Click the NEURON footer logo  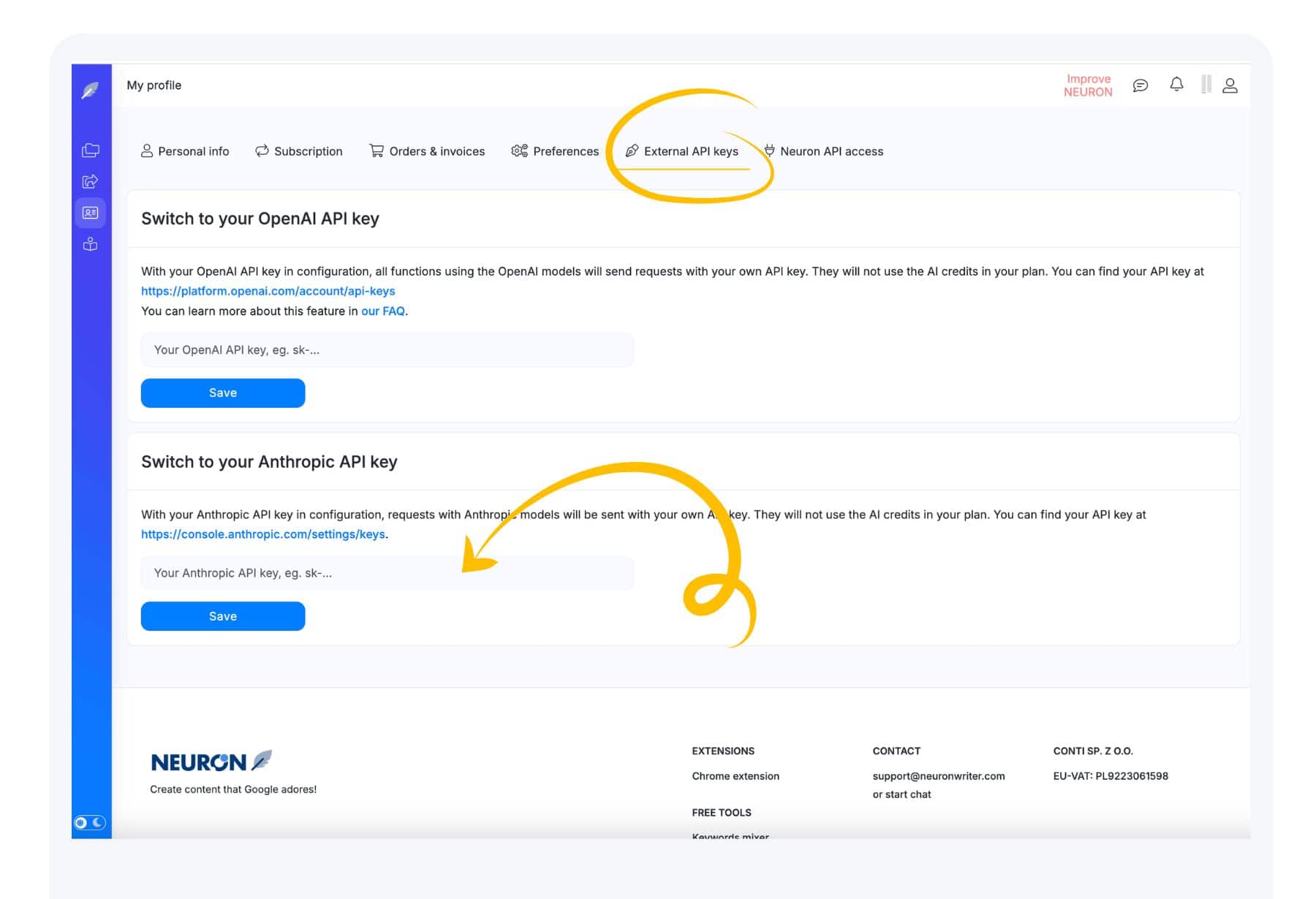tap(211, 761)
